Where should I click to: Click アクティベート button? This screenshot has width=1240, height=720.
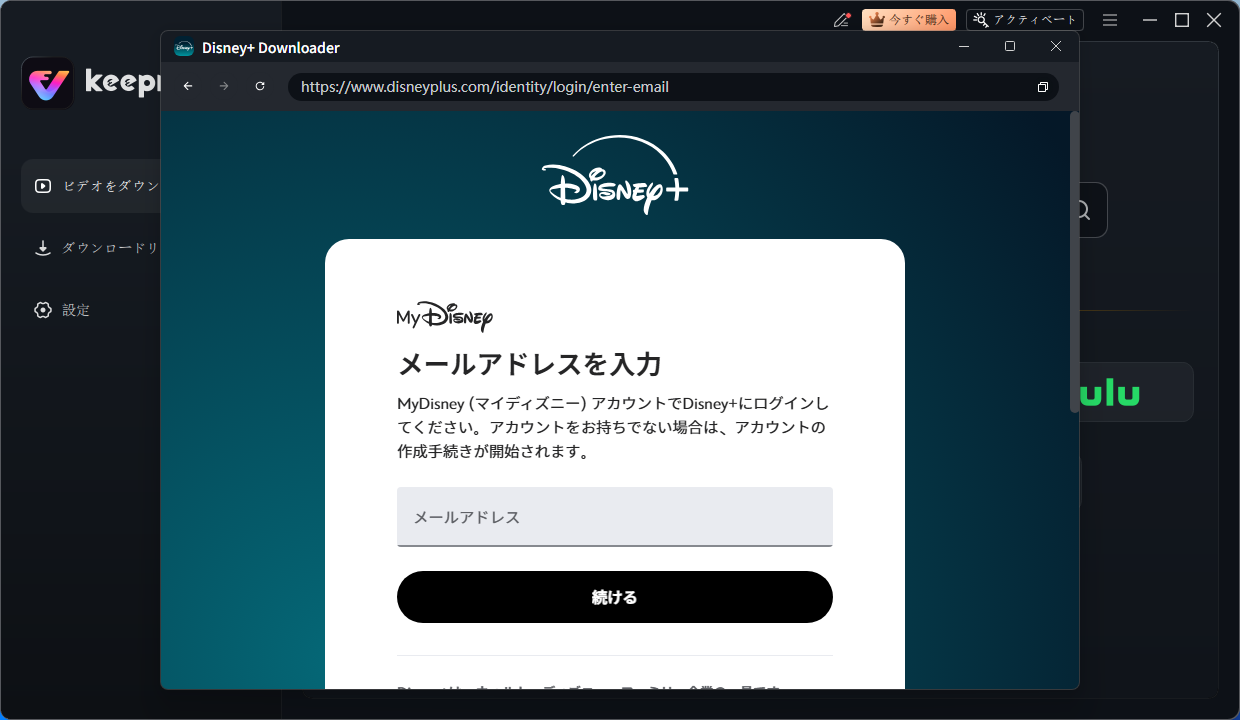tap(1025, 20)
